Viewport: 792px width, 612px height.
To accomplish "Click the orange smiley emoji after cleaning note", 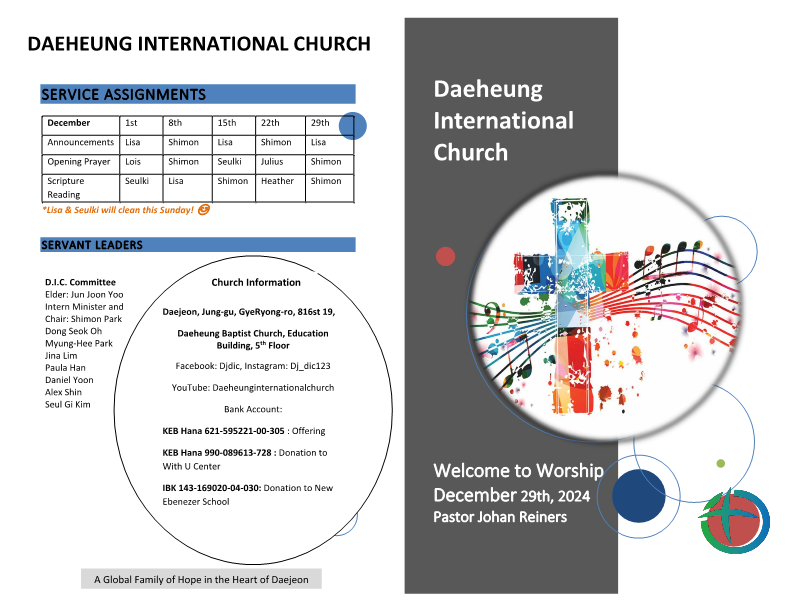I will pyautogui.click(x=204, y=210).
